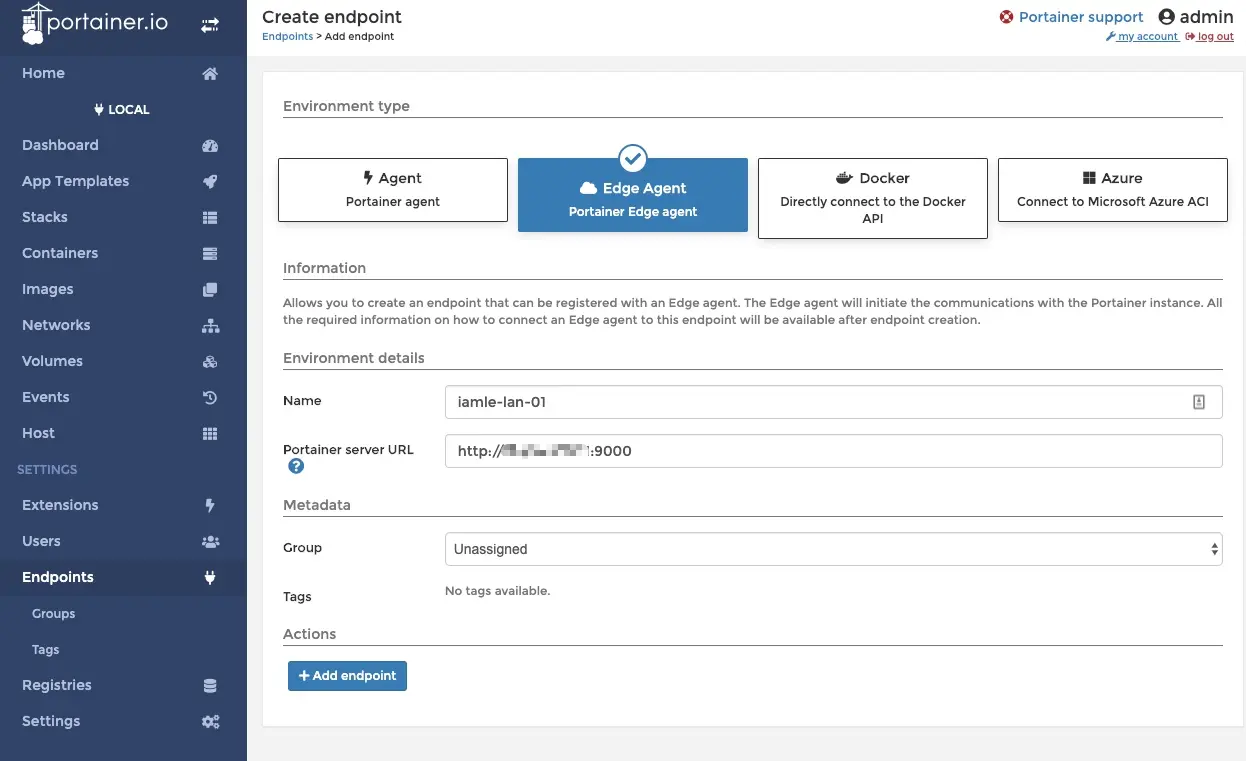Open Dashboard in the sidebar
Screen dimensions: 1246x761
pyautogui.click(x=123, y=145)
